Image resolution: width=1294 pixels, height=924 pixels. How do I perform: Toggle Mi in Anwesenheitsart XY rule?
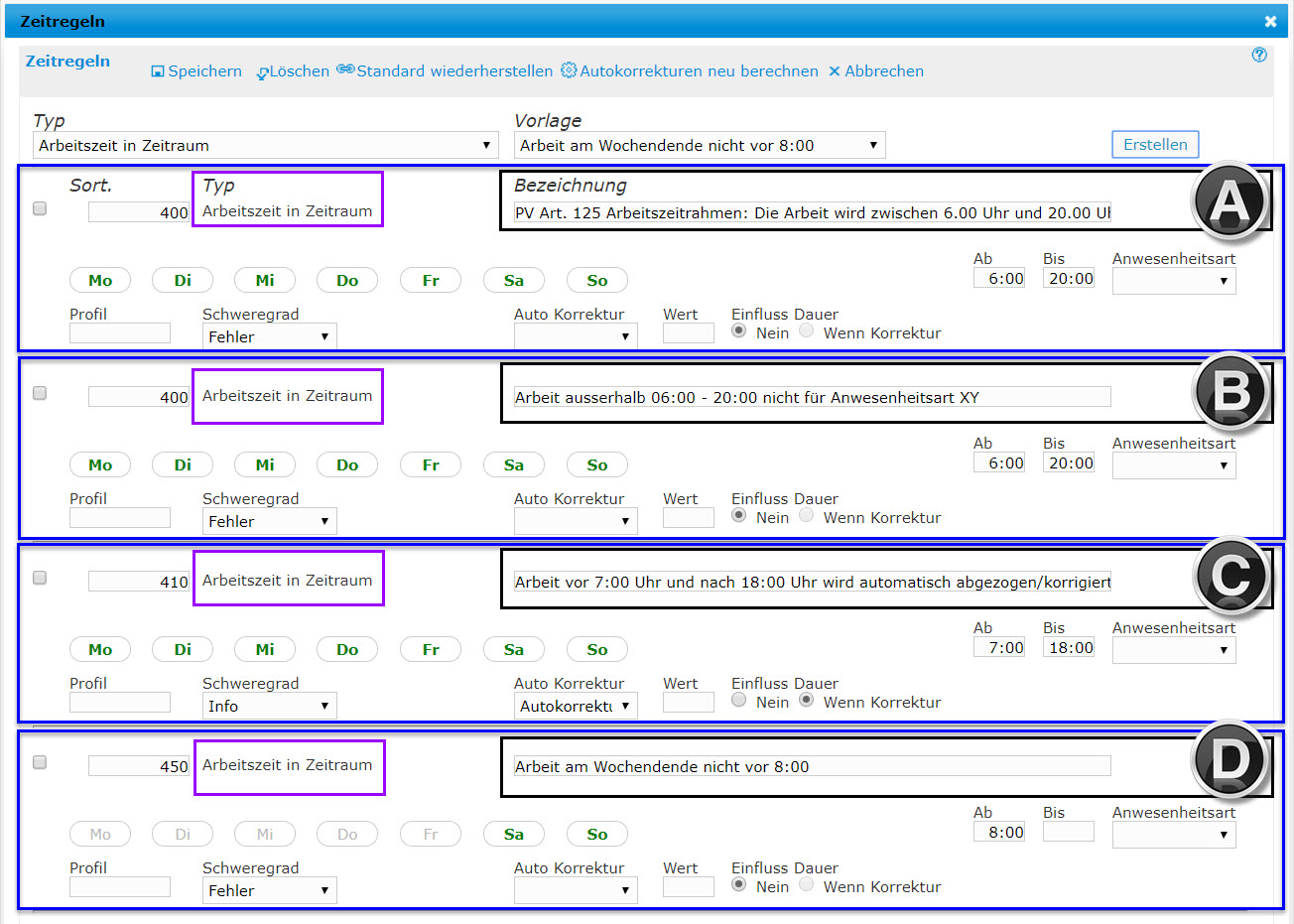[265, 464]
